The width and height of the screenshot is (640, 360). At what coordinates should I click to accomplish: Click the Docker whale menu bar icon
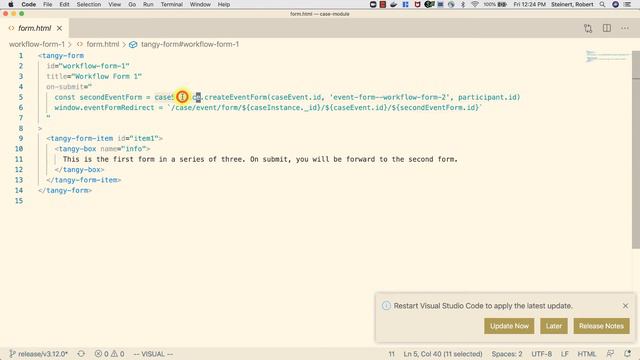click(393, 4)
